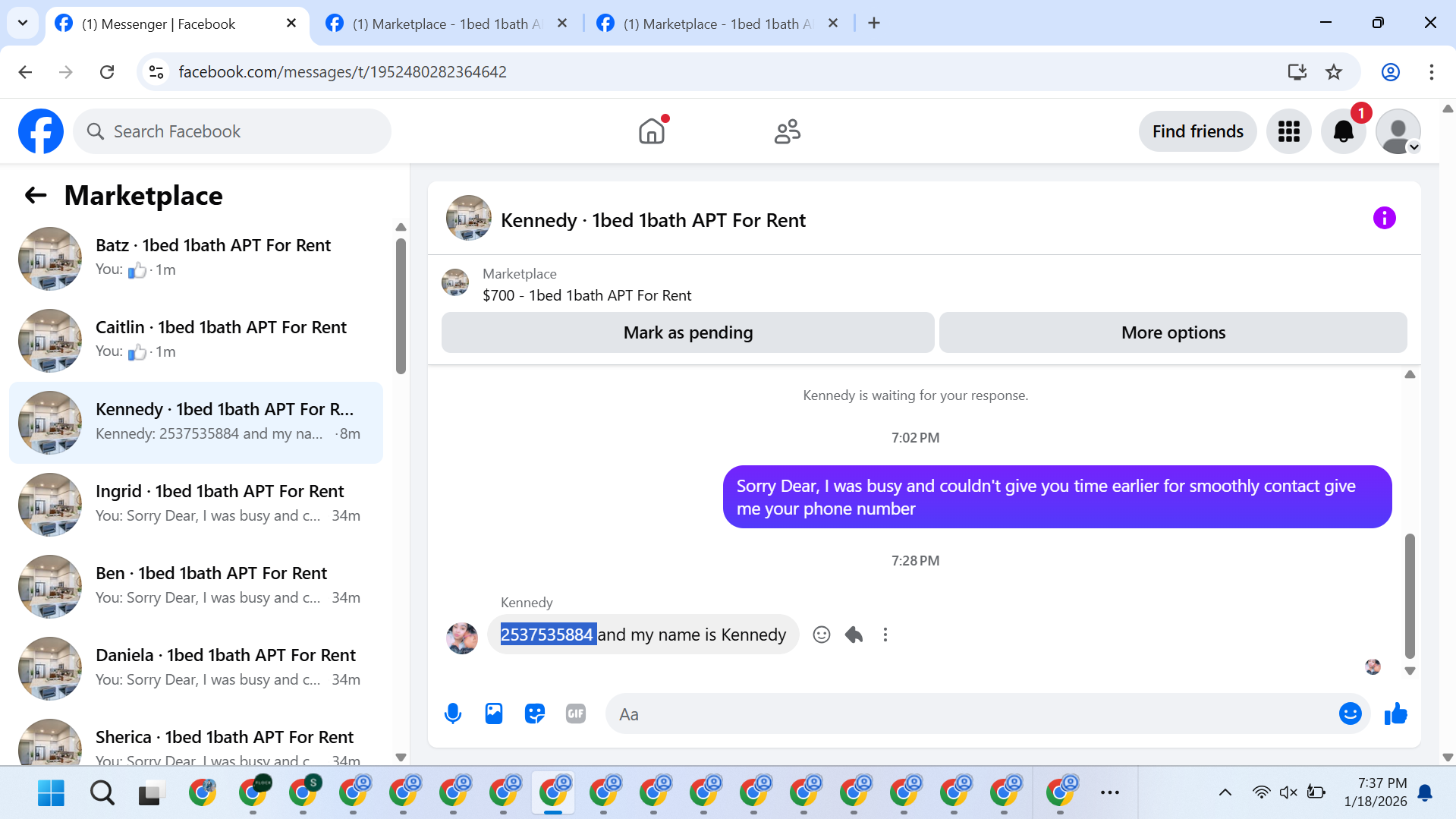Viewport: 1456px width, 819px height.
Task: Click the address bar URL
Action: point(342,72)
